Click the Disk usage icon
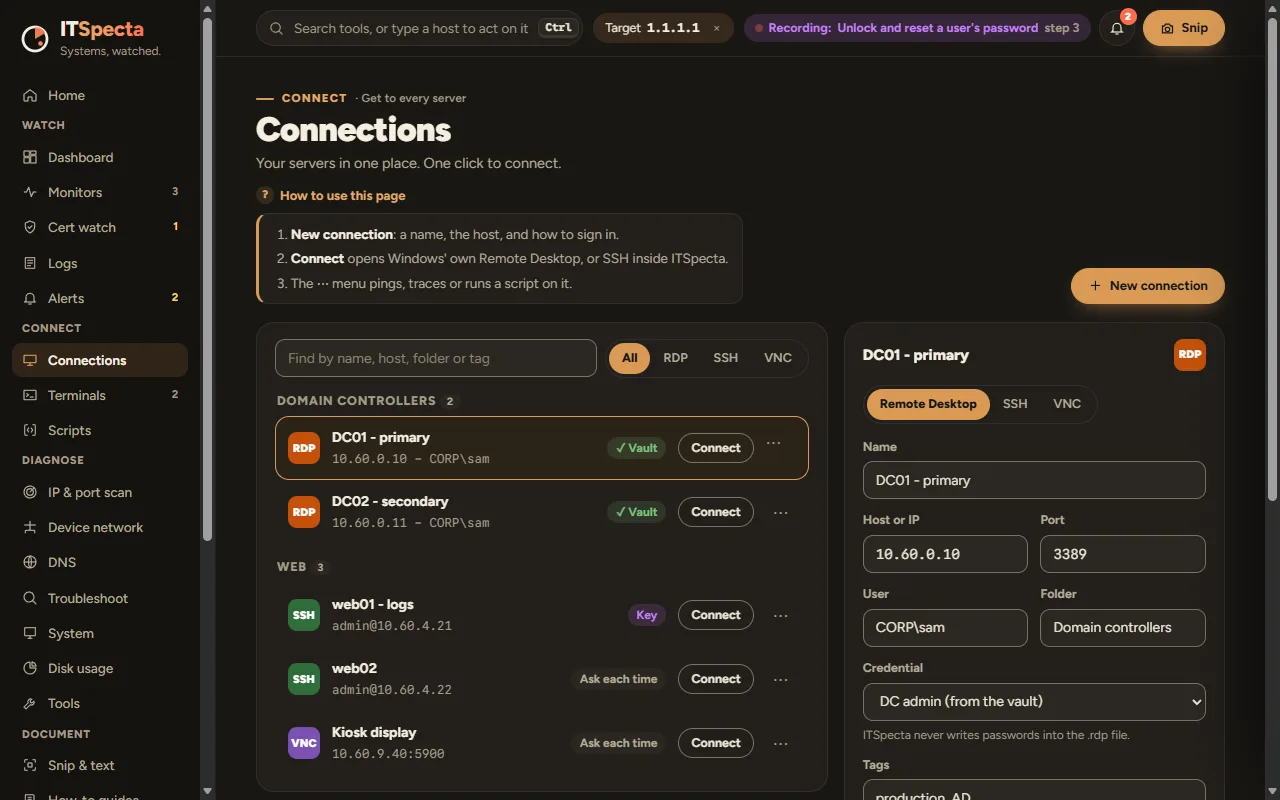Image resolution: width=1280 pixels, height=800 pixels. coord(30,669)
